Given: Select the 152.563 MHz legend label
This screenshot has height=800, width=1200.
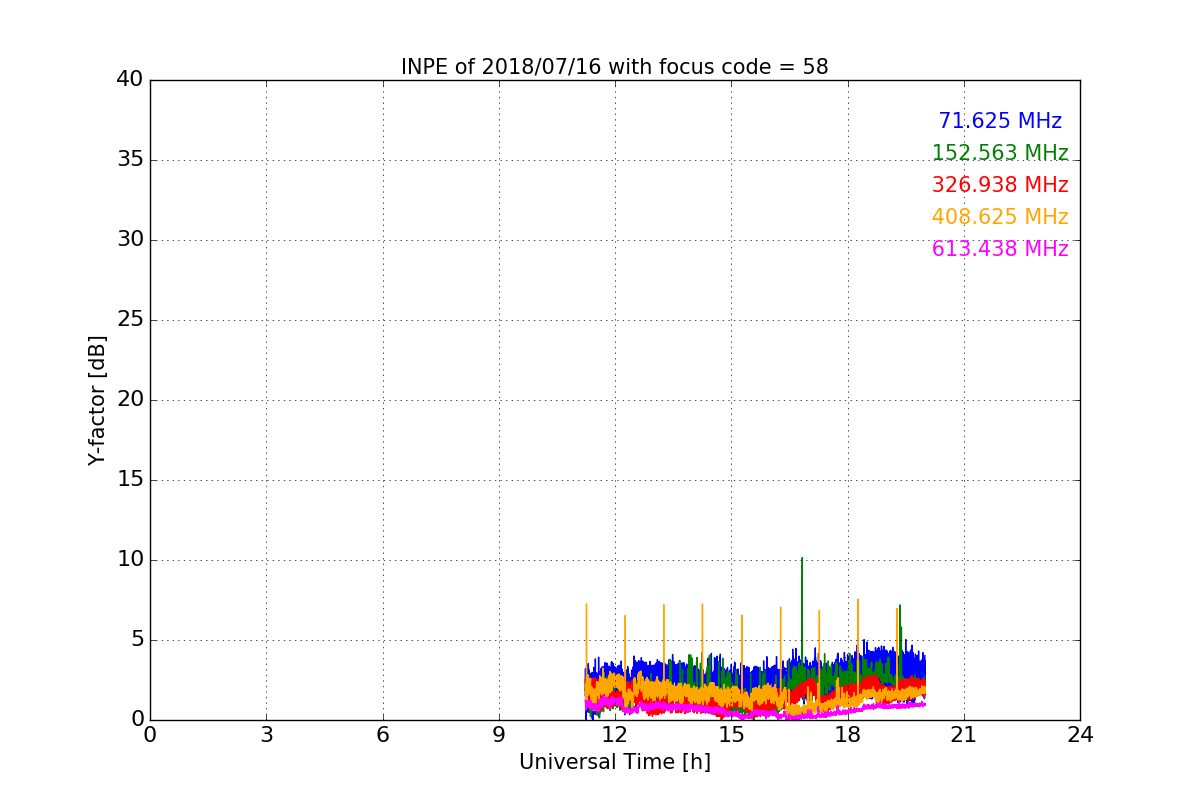Looking at the screenshot, I should tap(1000, 153).
